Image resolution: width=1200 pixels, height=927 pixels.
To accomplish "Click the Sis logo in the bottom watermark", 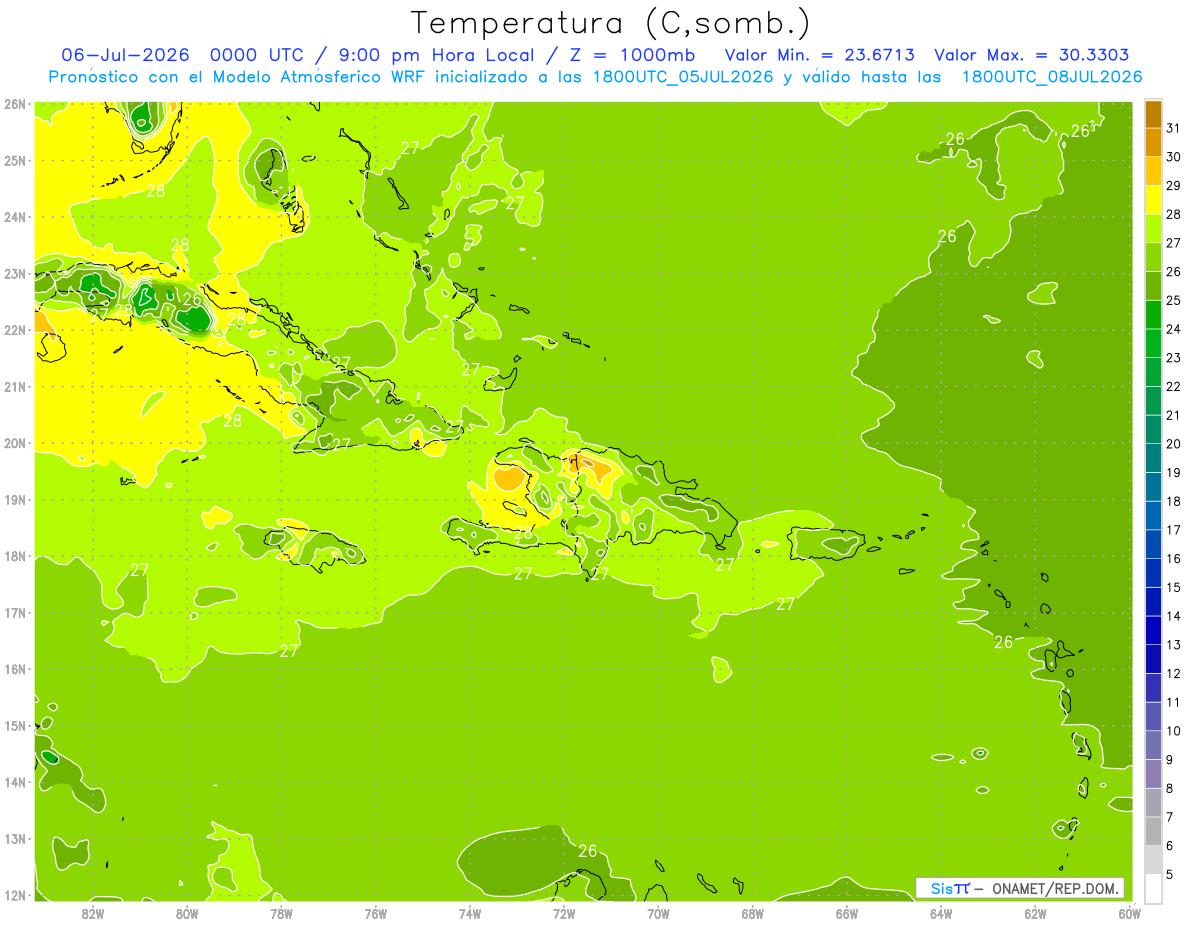I will [x=942, y=888].
